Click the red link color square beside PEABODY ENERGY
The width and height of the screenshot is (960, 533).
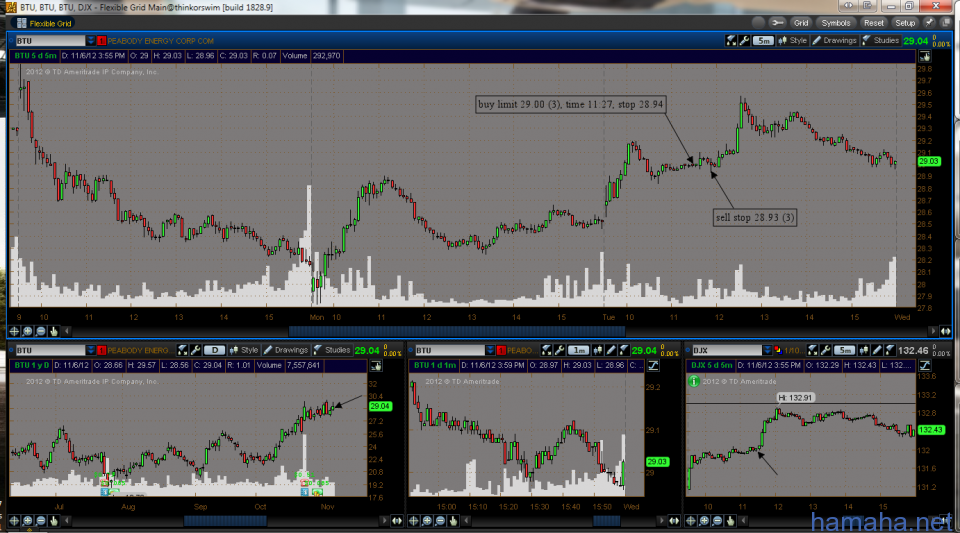101,40
